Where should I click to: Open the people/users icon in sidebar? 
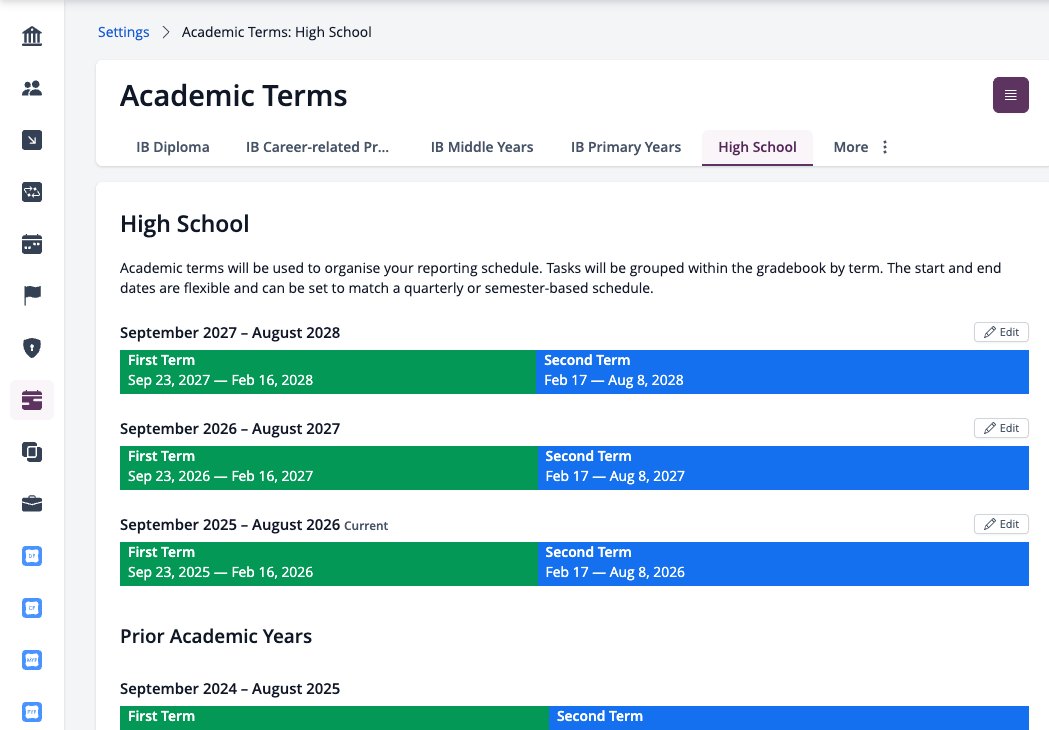[x=31, y=88]
